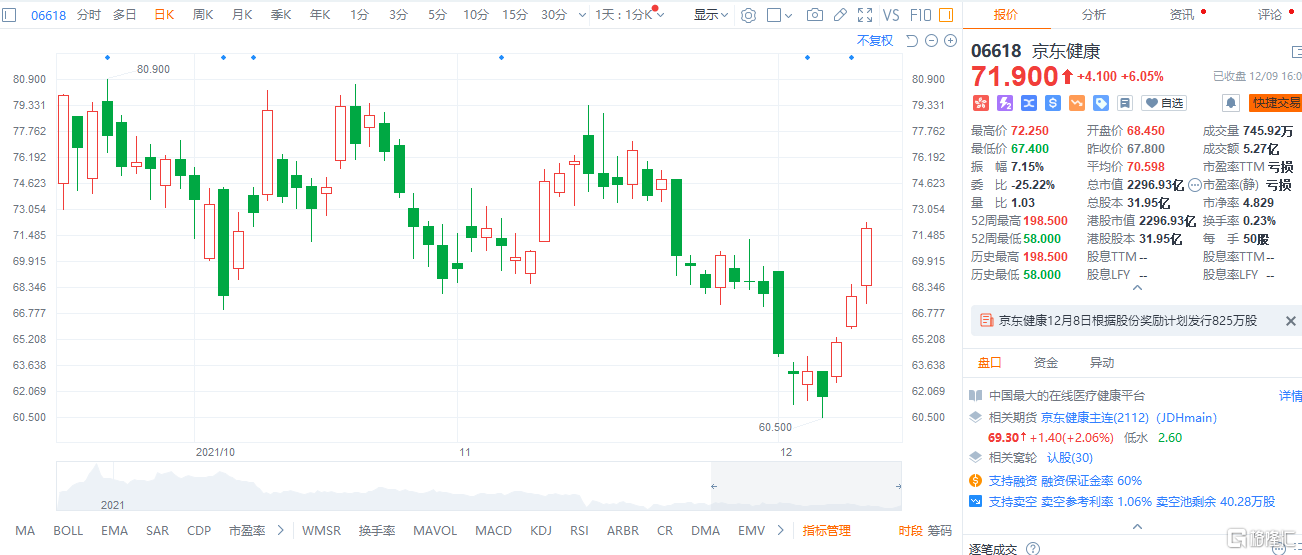Open the 市盈率 indicator selector
The height and width of the screenshot is (555, 1302).
pos(247,531)
